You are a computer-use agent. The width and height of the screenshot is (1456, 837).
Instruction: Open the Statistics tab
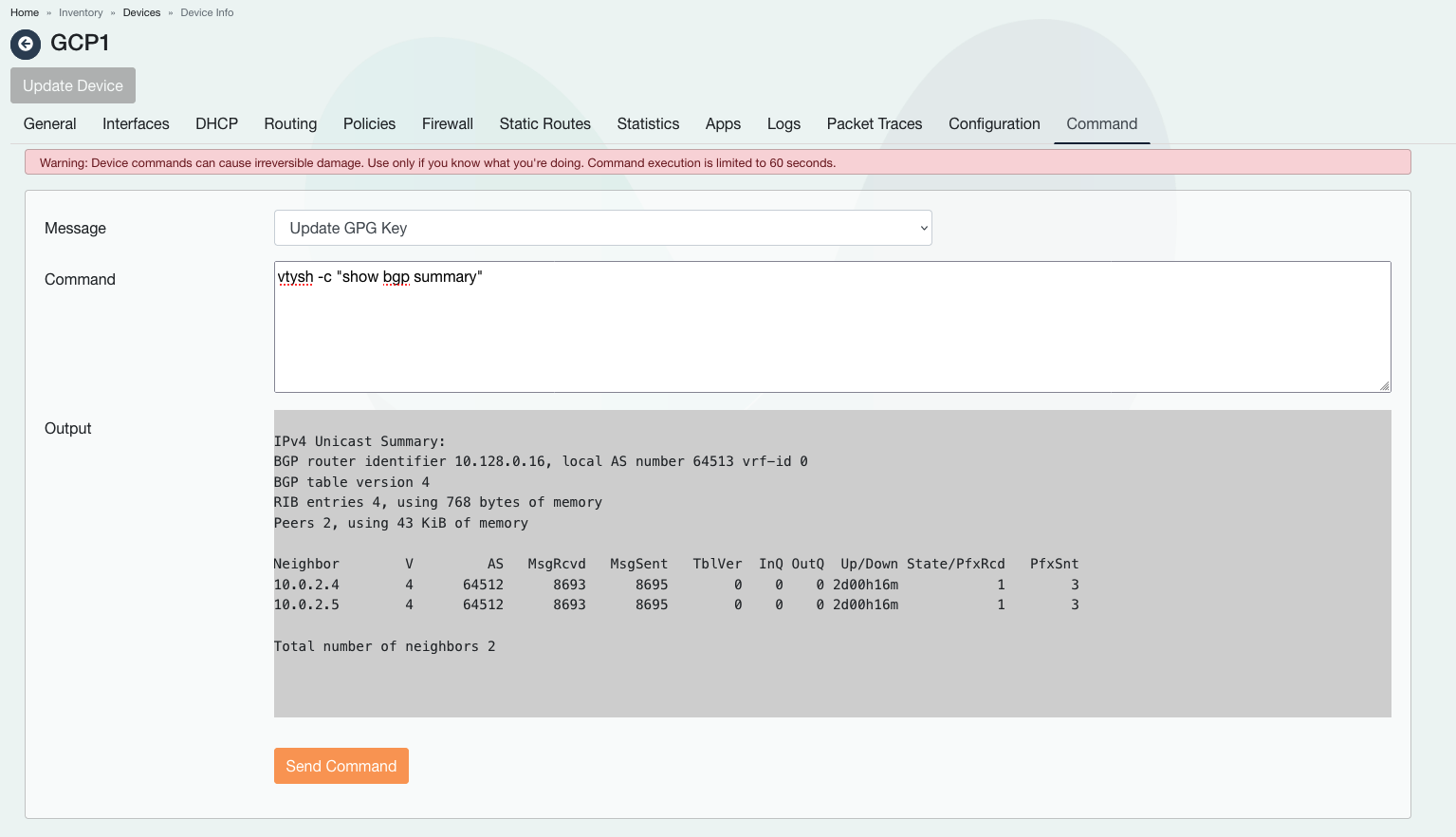648,123
